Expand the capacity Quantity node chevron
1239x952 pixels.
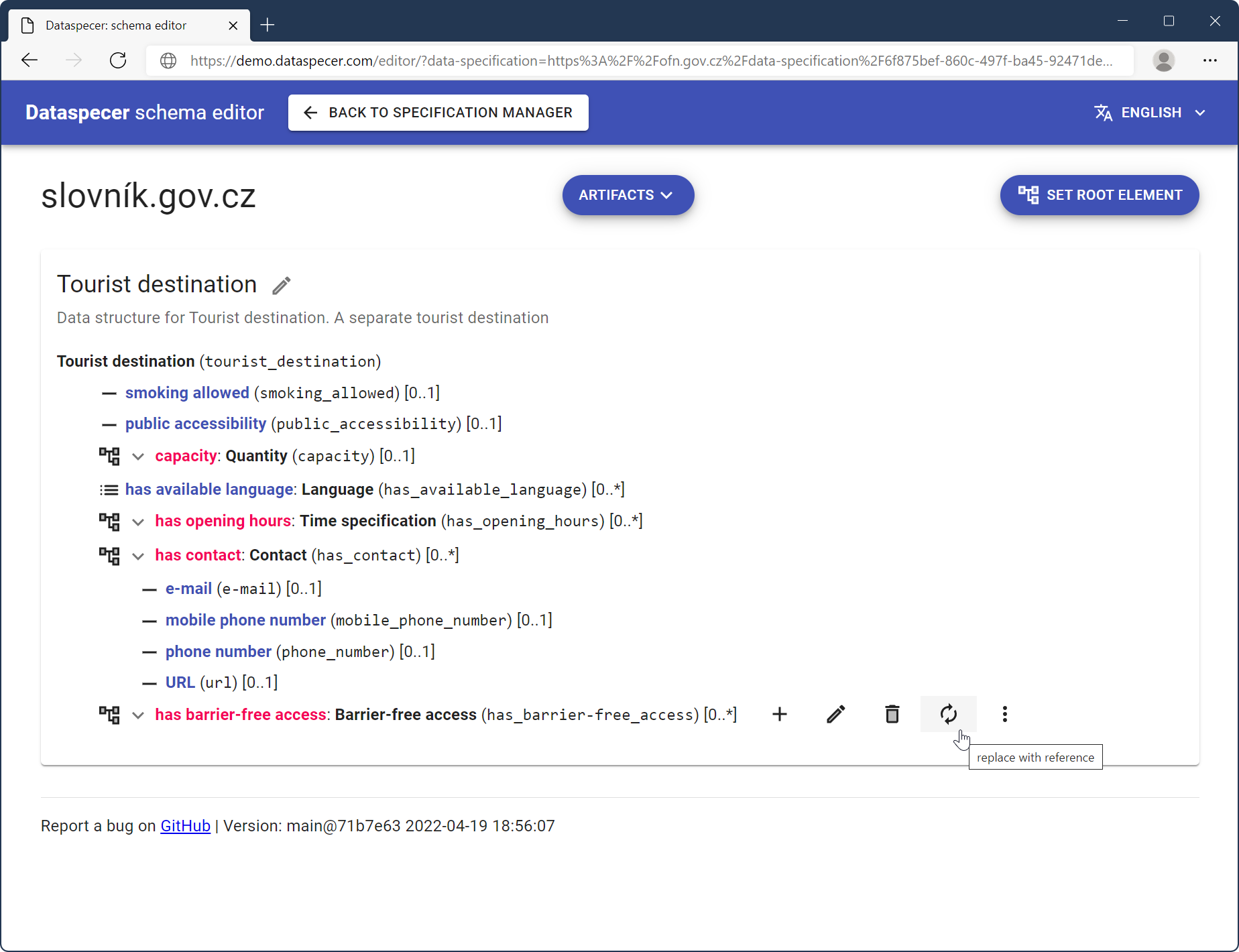coord(138,457)
